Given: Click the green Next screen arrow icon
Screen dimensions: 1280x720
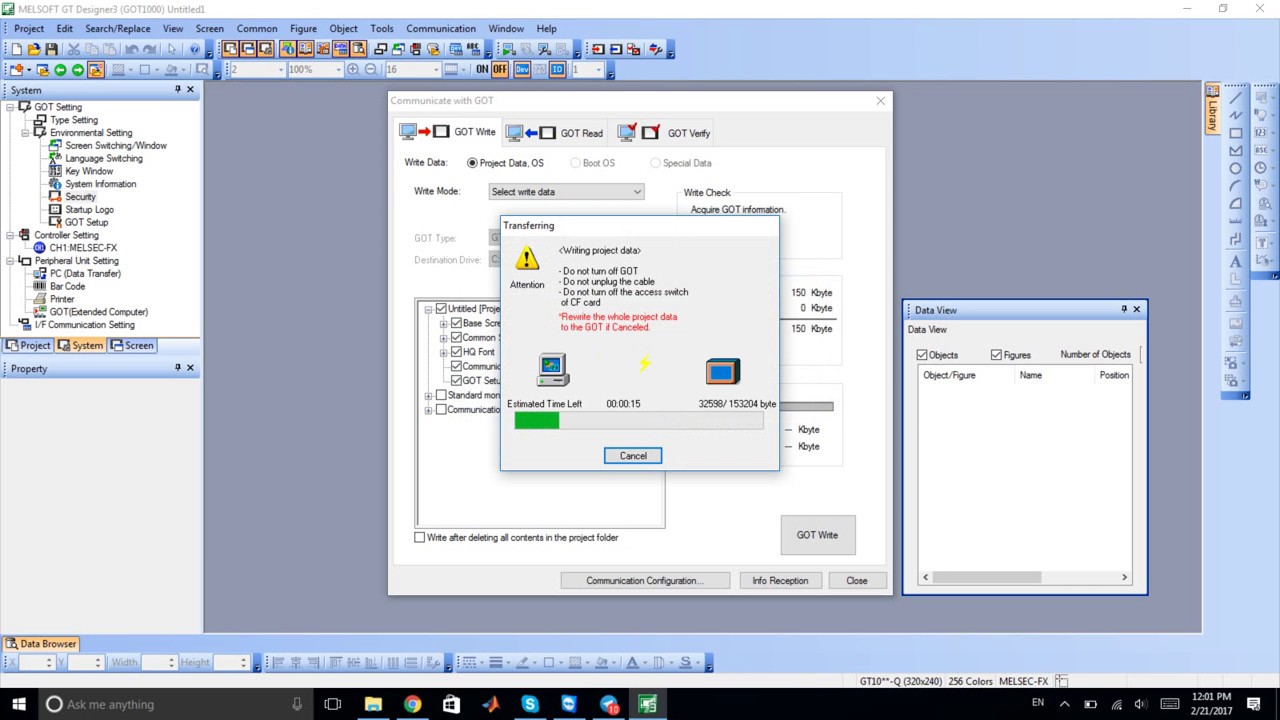Looking at the screenshot, I should [x=78, y=70].
